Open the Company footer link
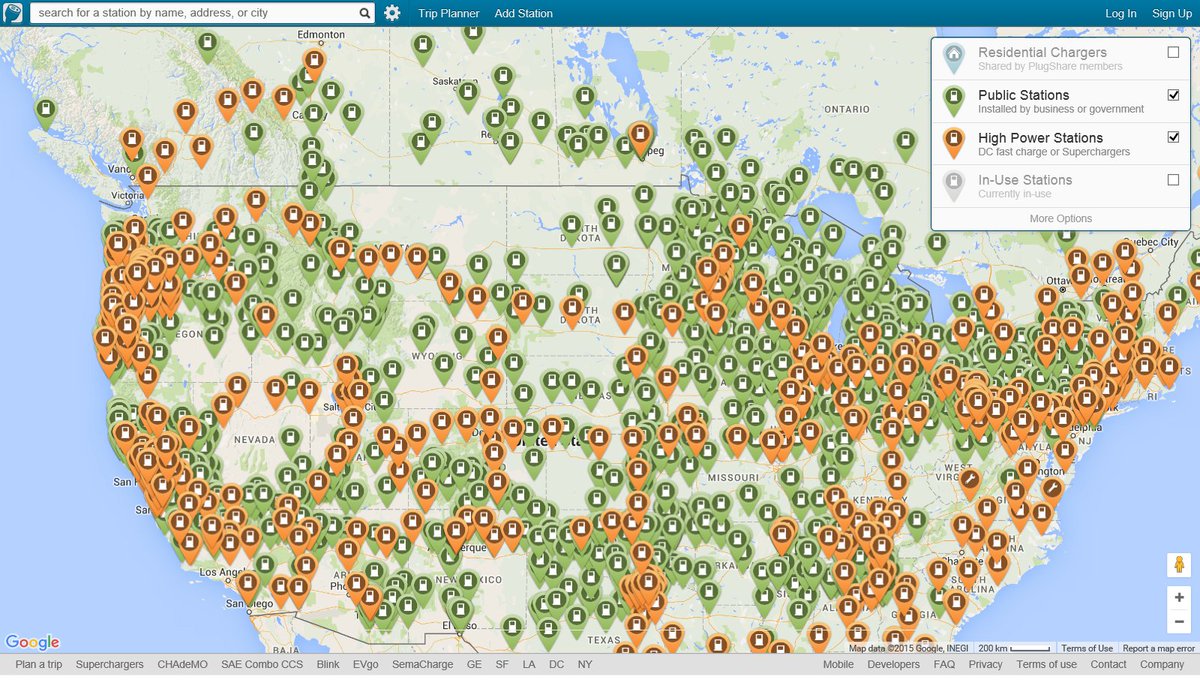This screenshot has height=698, width=1200. [x=1162, y=665]
